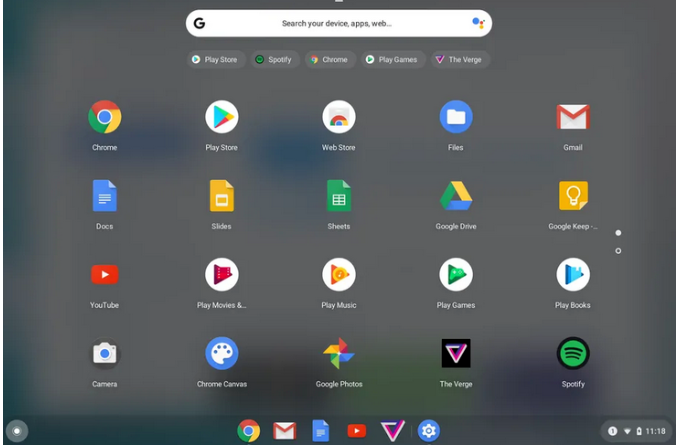Click the Google Assistant icon in search bar
The image size is (679, 448).
(478, 23)
